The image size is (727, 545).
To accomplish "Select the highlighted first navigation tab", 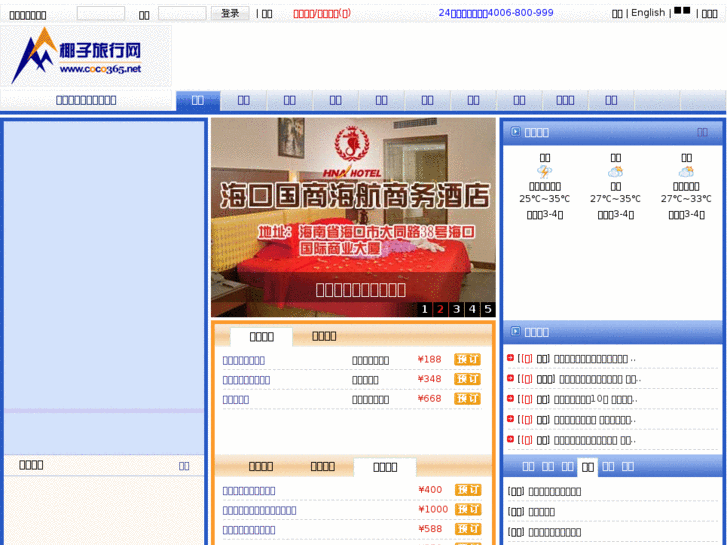I will [198, 100].
